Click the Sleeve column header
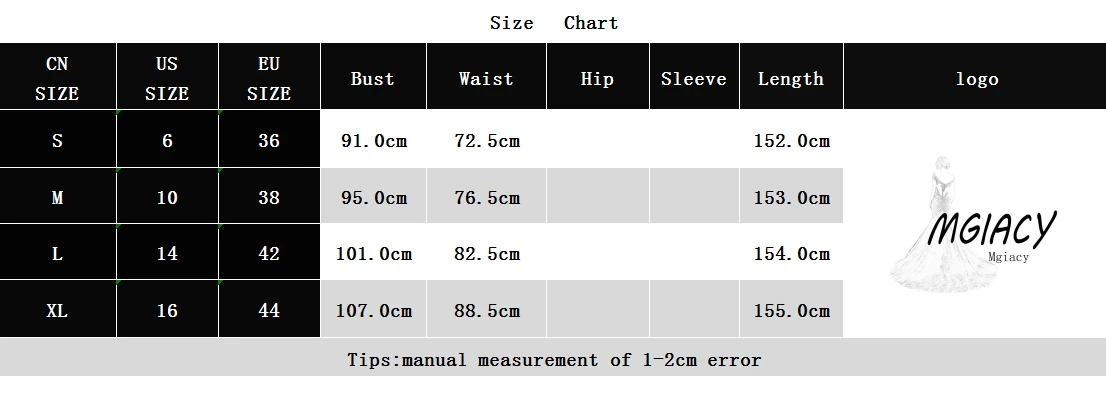Screen dimensions: 1106x410 [694, 79]
